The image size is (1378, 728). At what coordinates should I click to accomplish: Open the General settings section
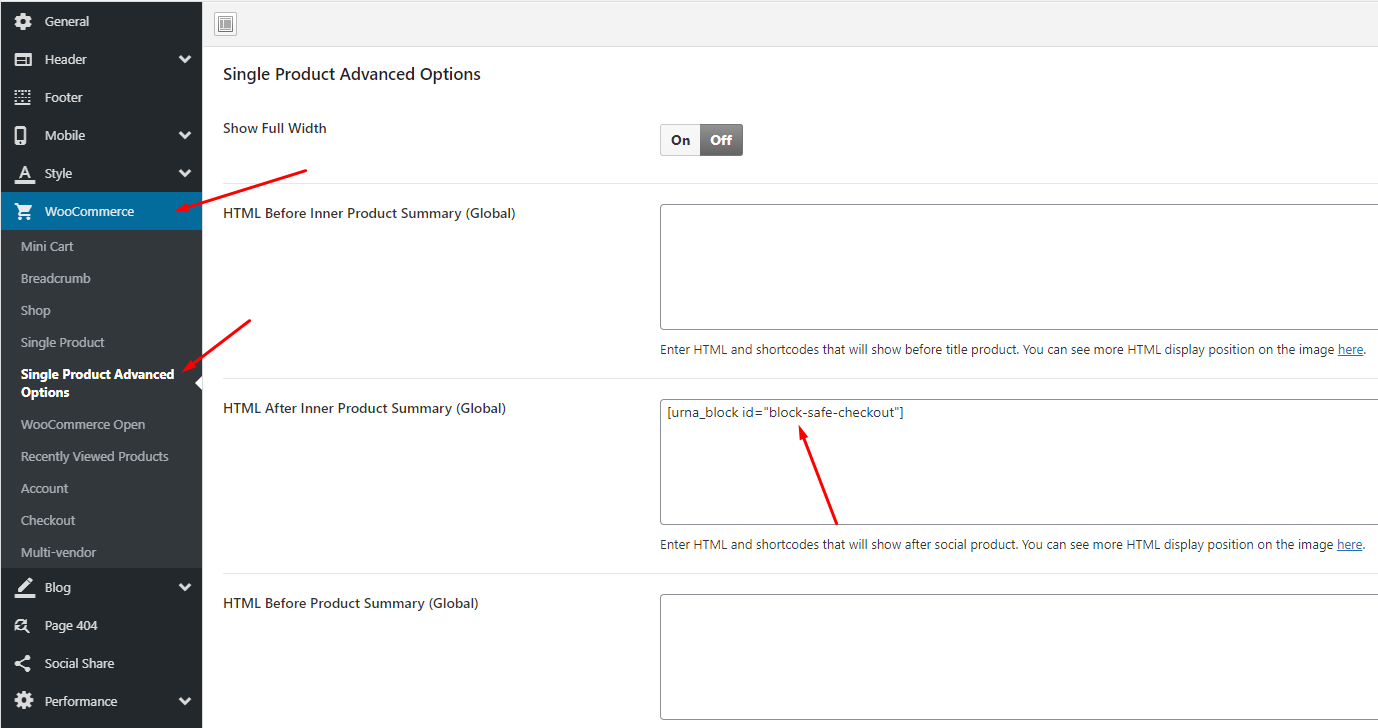pyautogui.click(x=101, y=21)
